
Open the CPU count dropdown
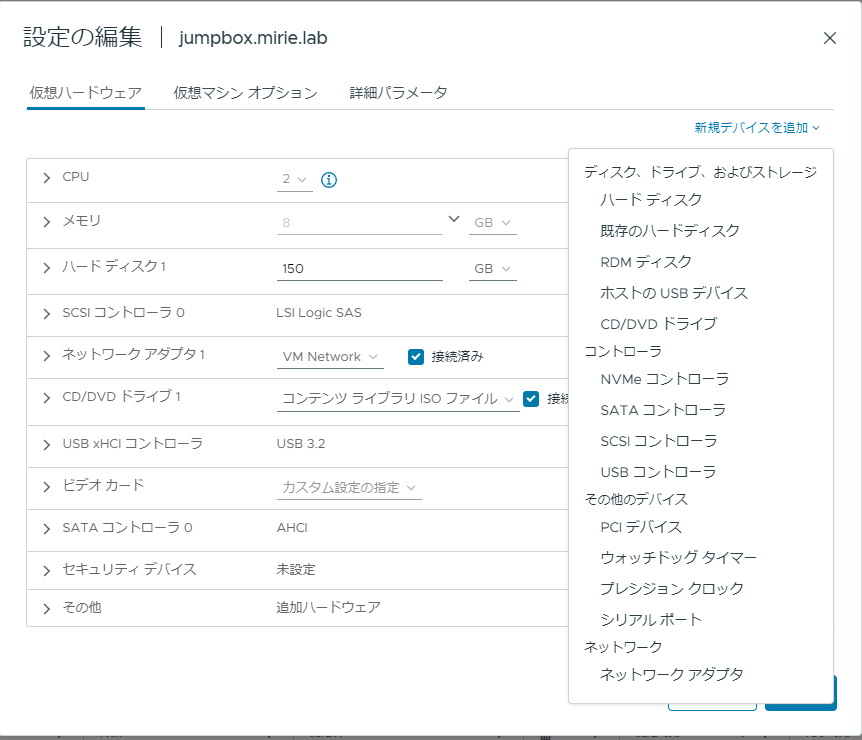295,180
